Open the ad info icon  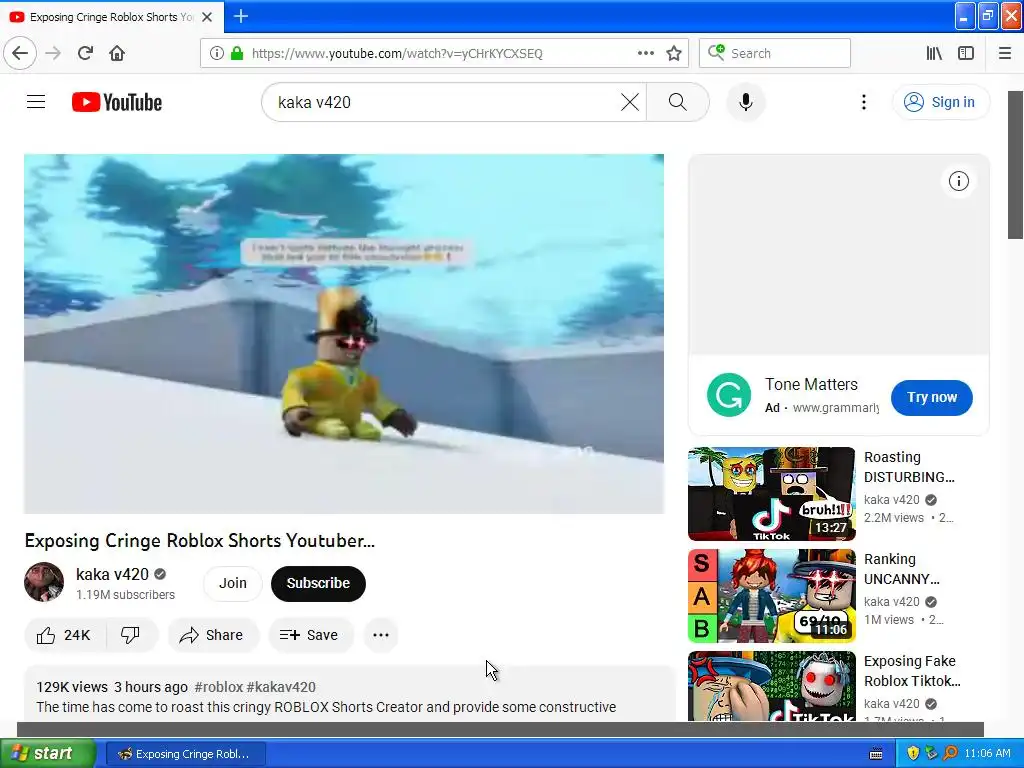[958, 181]
